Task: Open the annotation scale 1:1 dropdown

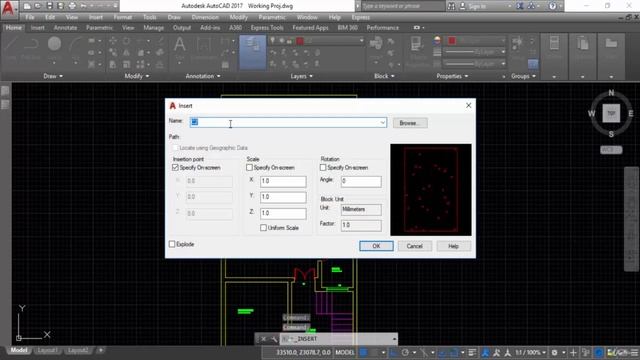Action: 530,352
